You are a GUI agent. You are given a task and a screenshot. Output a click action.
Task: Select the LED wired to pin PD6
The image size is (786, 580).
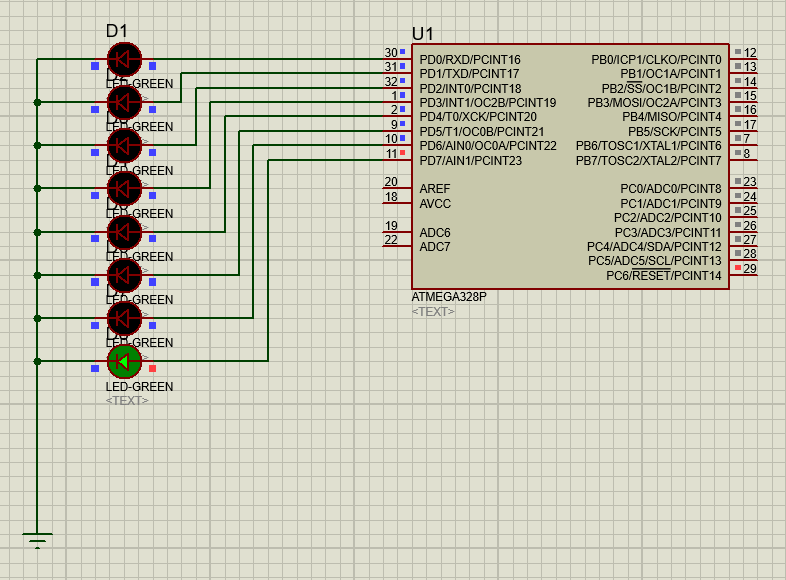pyautogui.click(x=124, y=318)
